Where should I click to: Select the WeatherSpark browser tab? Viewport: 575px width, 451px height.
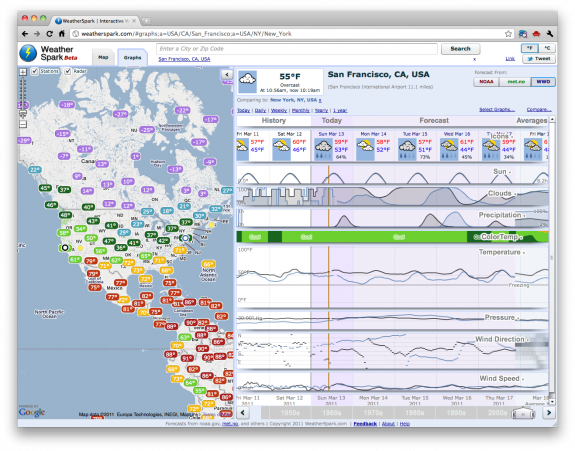(96, 21)
